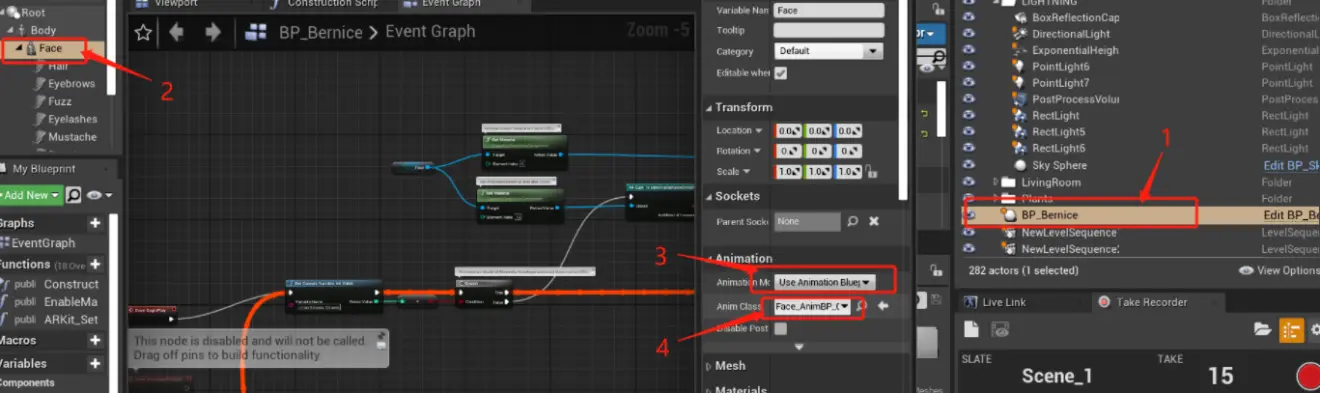Screen dimensions: 1320x393
Task: Toggle visibility of BP_Bernice actor
Action: pyautogui.click(x=968, y=215)
